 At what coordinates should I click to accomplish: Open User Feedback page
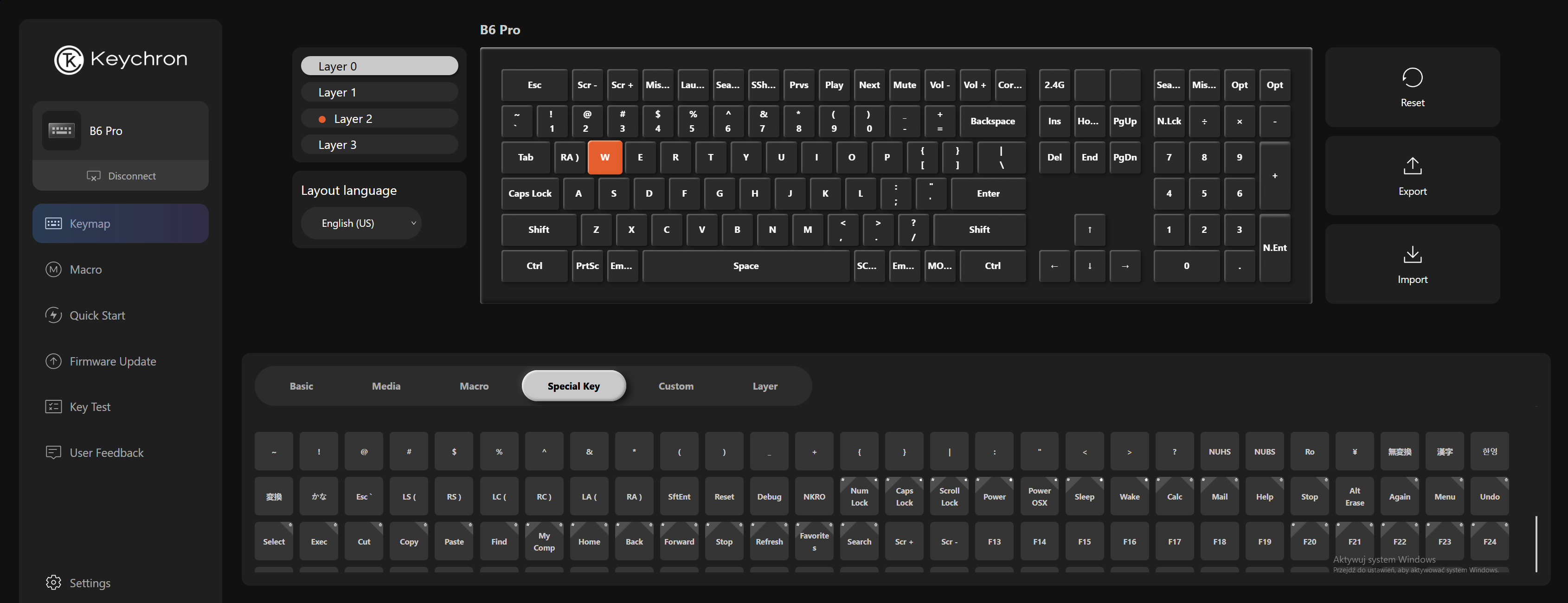121,452
